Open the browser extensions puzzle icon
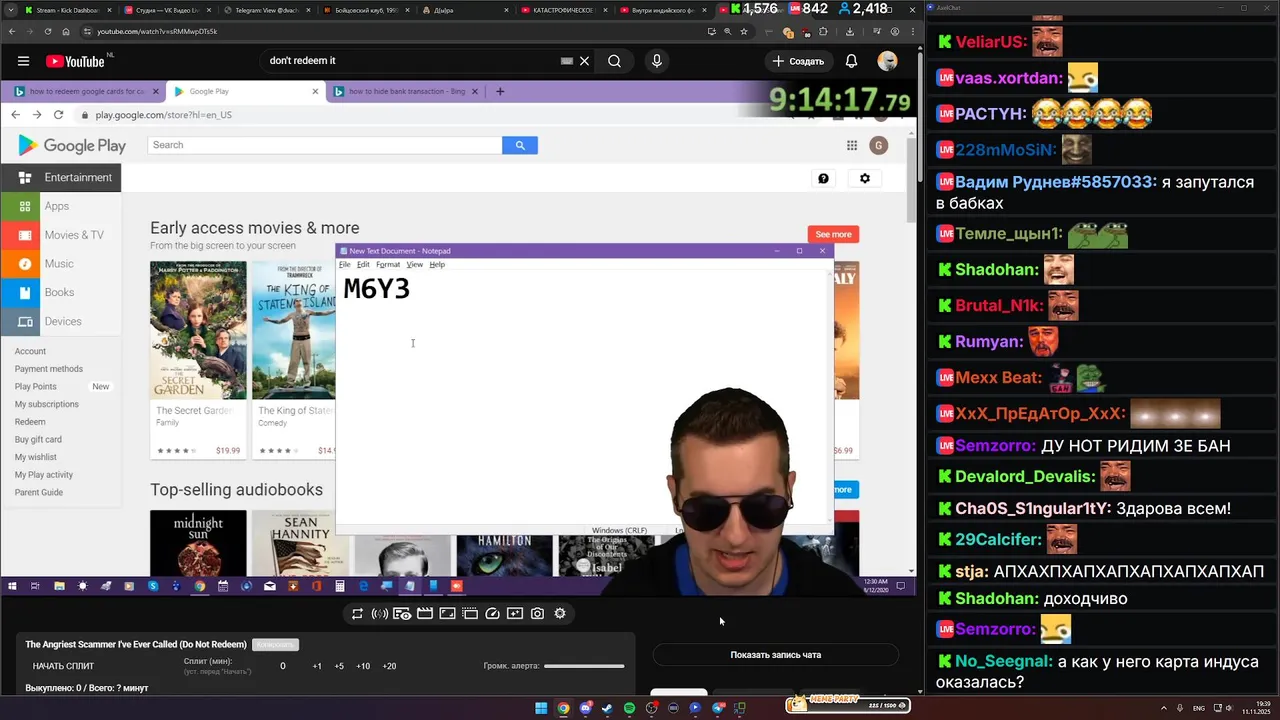Viewport: 1280px width, 720px height. point(822,31)
